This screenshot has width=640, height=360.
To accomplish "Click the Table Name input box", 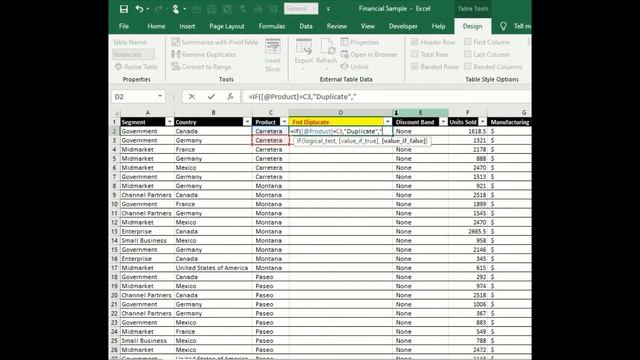I will pyautogui.click(x=133, y=54).
